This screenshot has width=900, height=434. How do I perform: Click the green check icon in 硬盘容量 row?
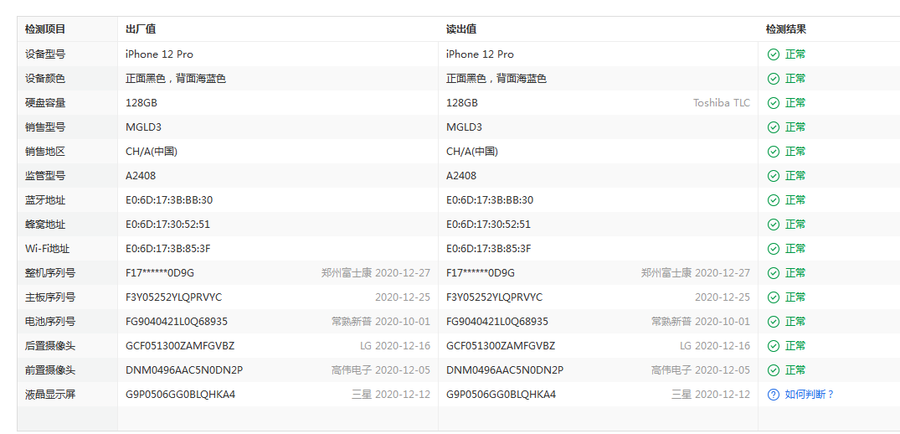(x=773, y=103)
